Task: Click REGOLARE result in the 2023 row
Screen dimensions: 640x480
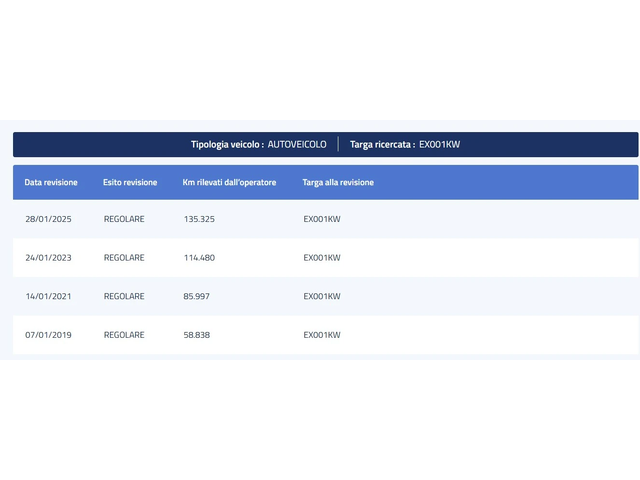Action: point(124,258)
